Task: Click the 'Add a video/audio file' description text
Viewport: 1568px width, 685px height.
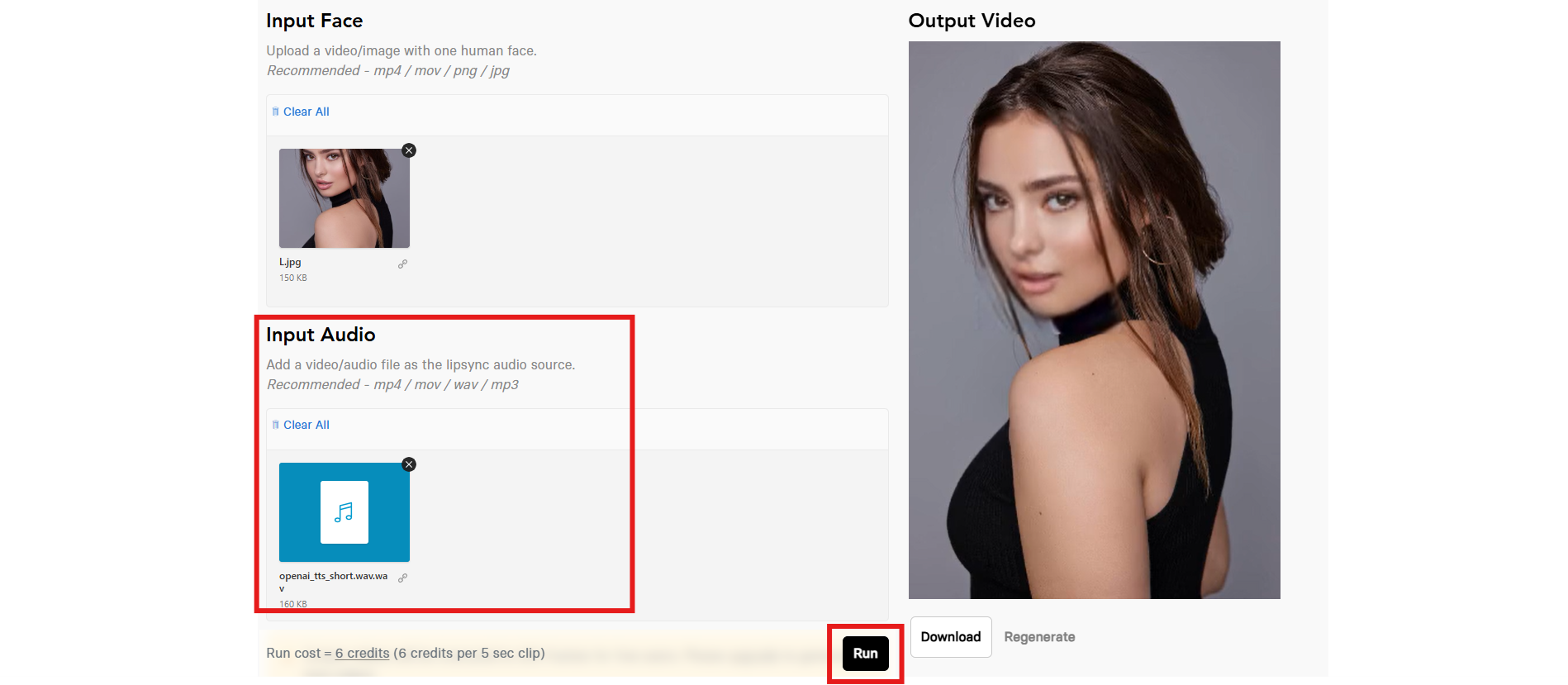Action: [x=421, y=364]
